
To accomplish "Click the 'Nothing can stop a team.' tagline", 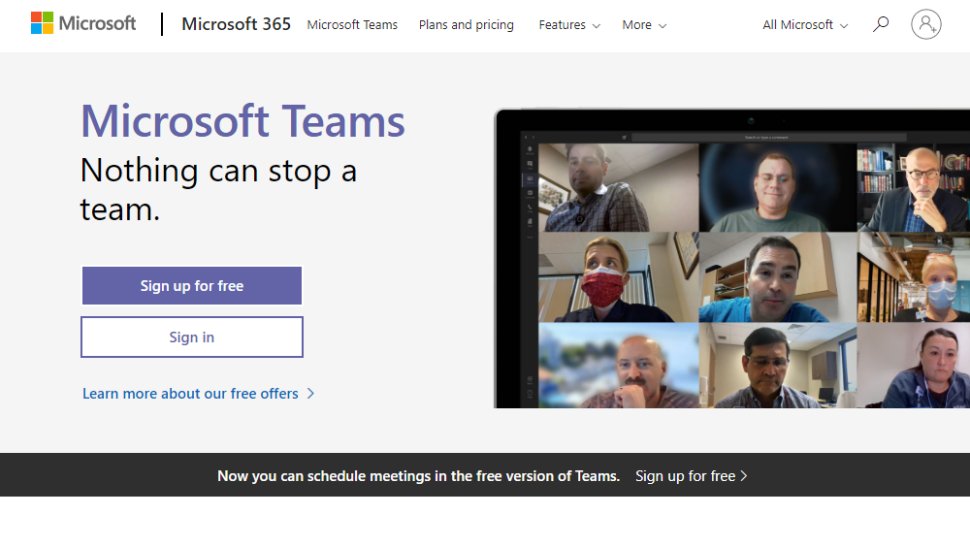I will tap(218, 189).
